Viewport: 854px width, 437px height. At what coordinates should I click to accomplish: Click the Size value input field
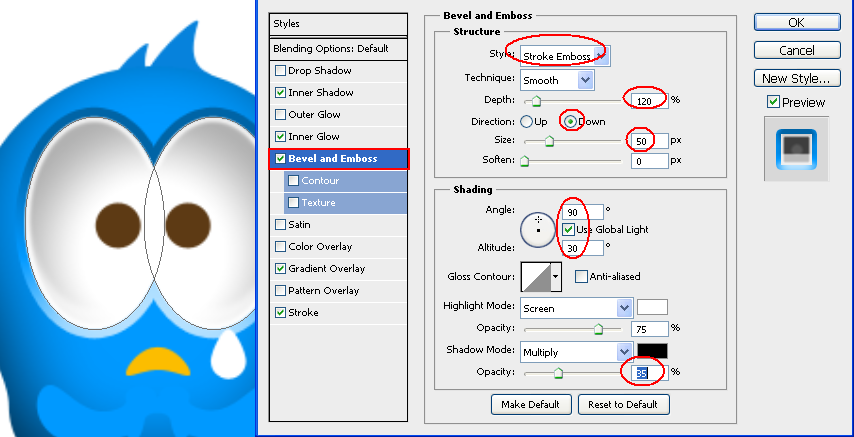(x=649, y=141)
